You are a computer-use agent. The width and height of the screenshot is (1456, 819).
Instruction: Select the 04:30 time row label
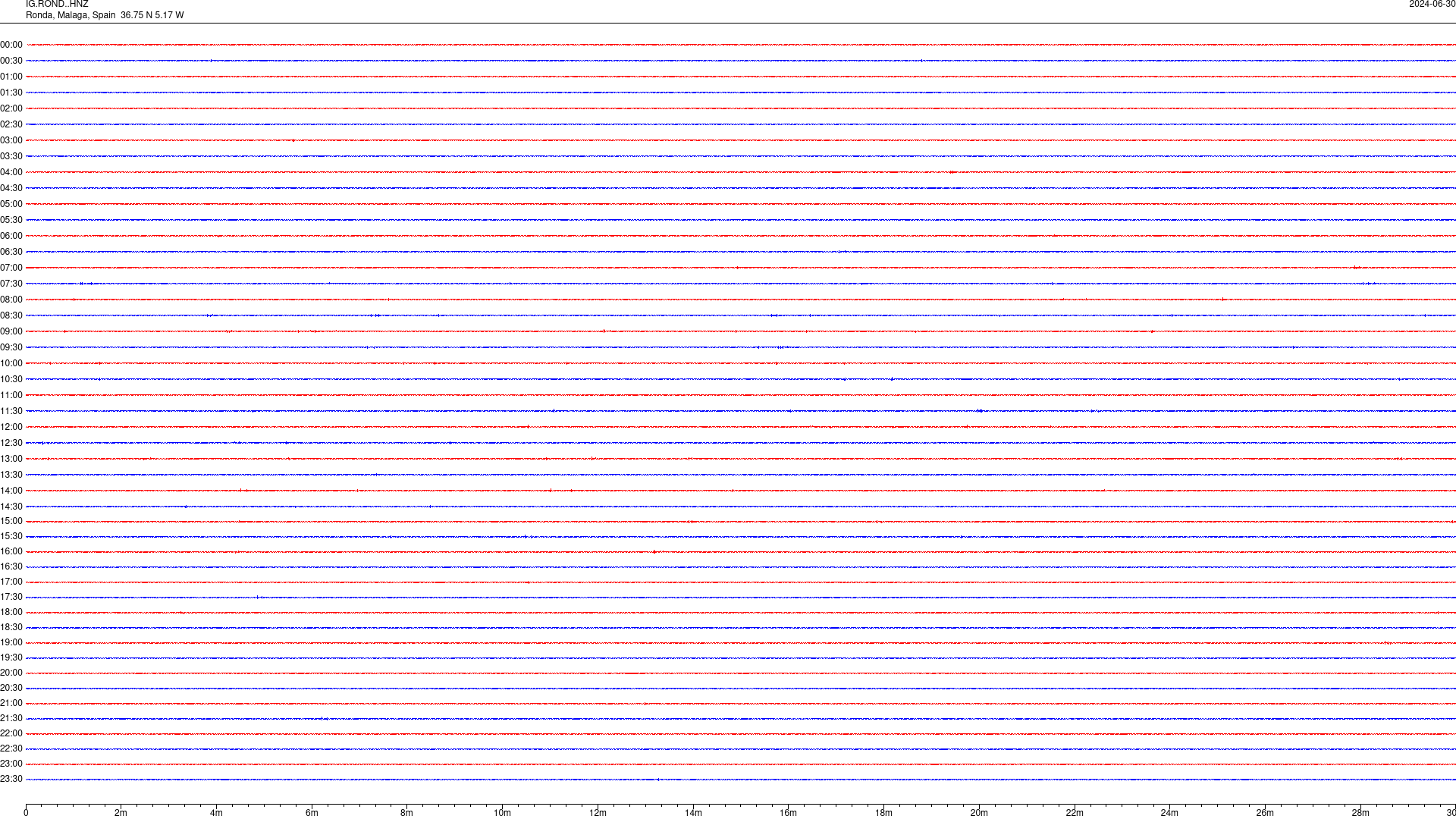(x=11, y=188)
